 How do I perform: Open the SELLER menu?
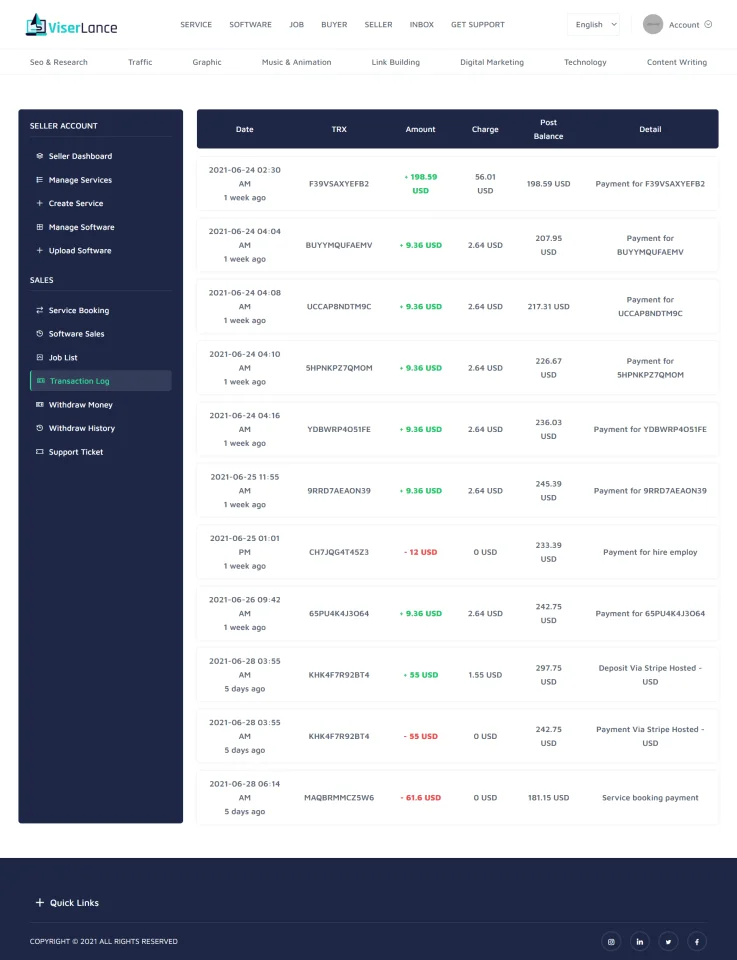tap(378, 24)
